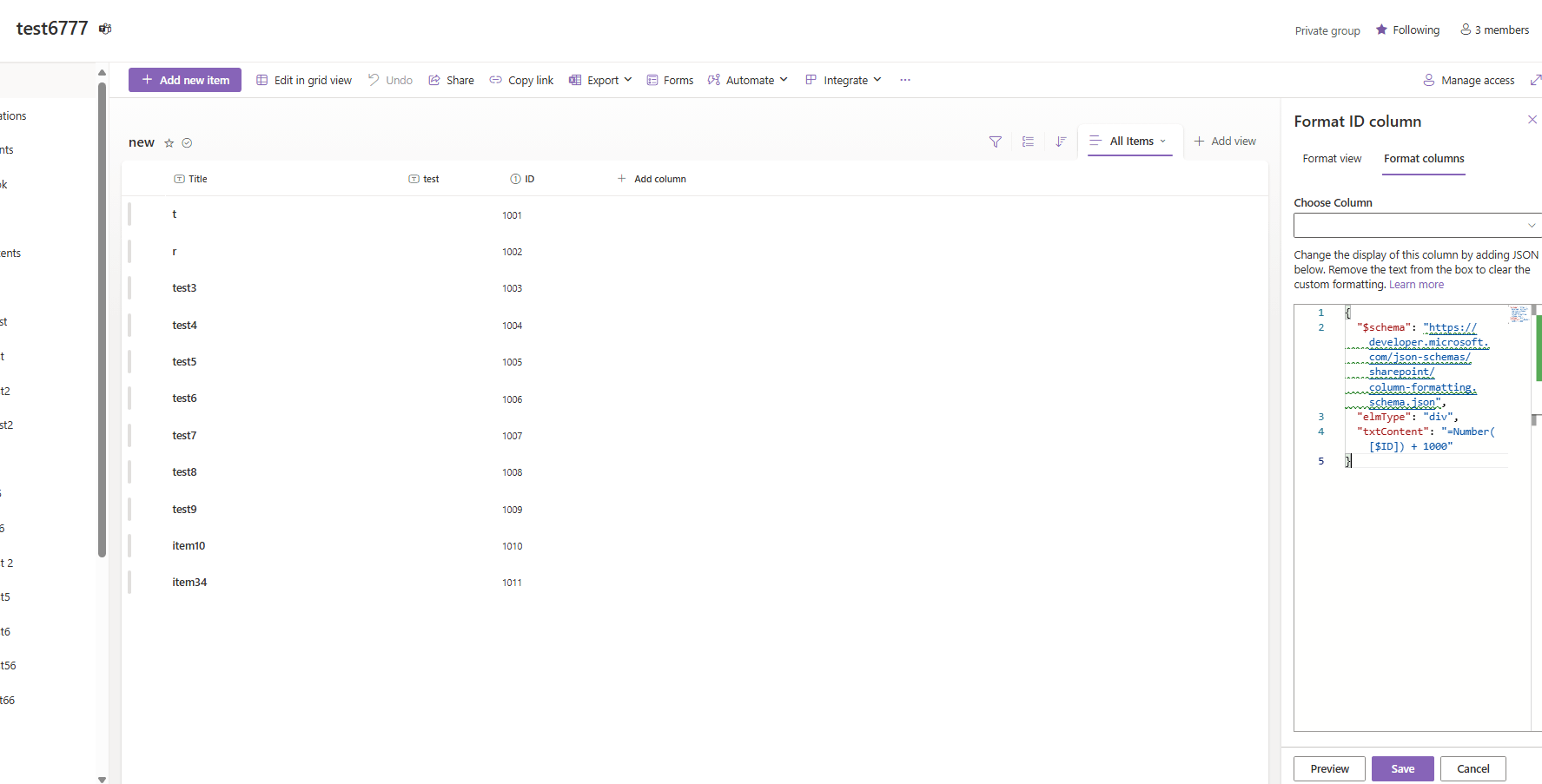Select the item34 row title
This screenshot has height=784, width=1542.
click(x=189, y=583)
